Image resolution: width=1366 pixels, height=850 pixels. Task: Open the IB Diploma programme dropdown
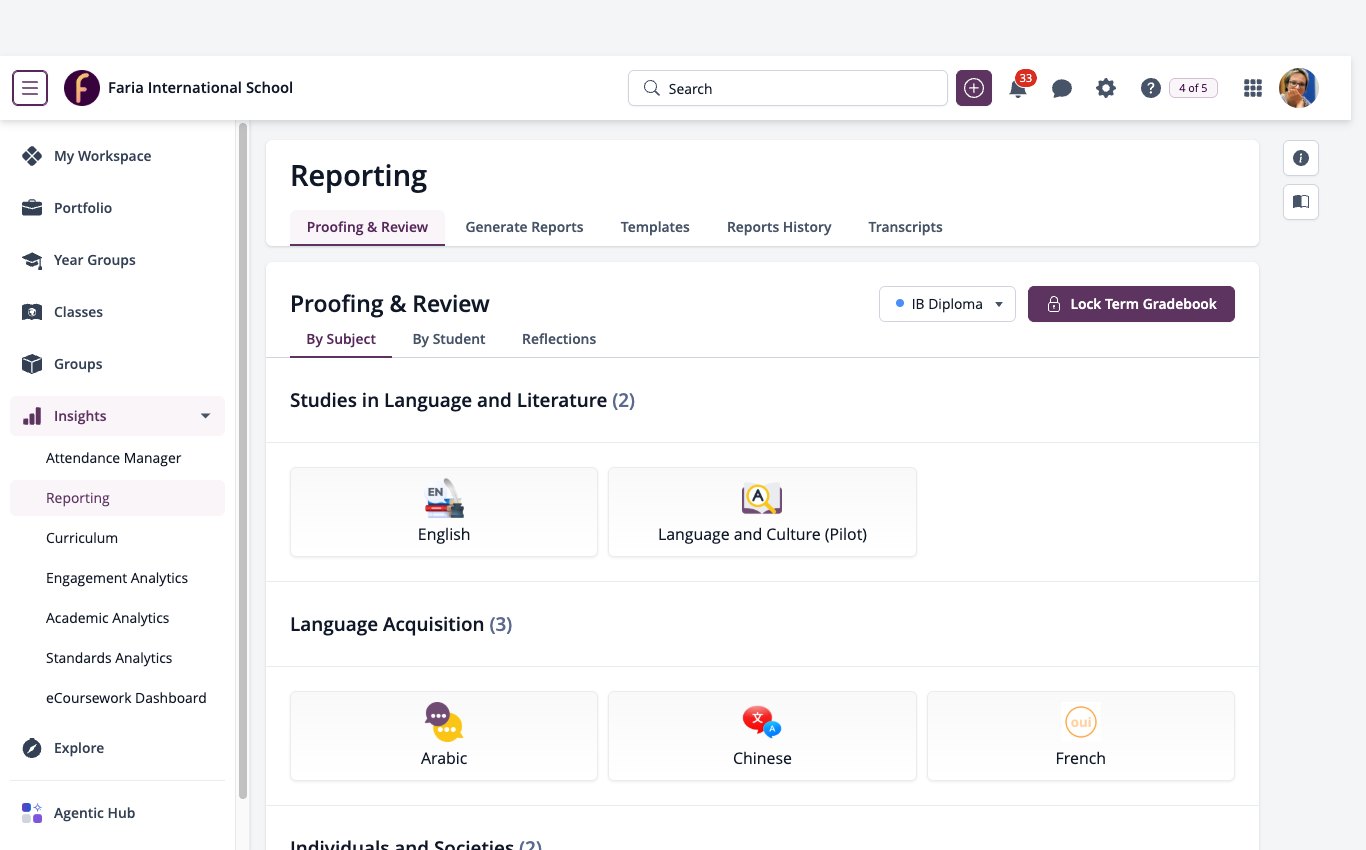click(947, 304)
